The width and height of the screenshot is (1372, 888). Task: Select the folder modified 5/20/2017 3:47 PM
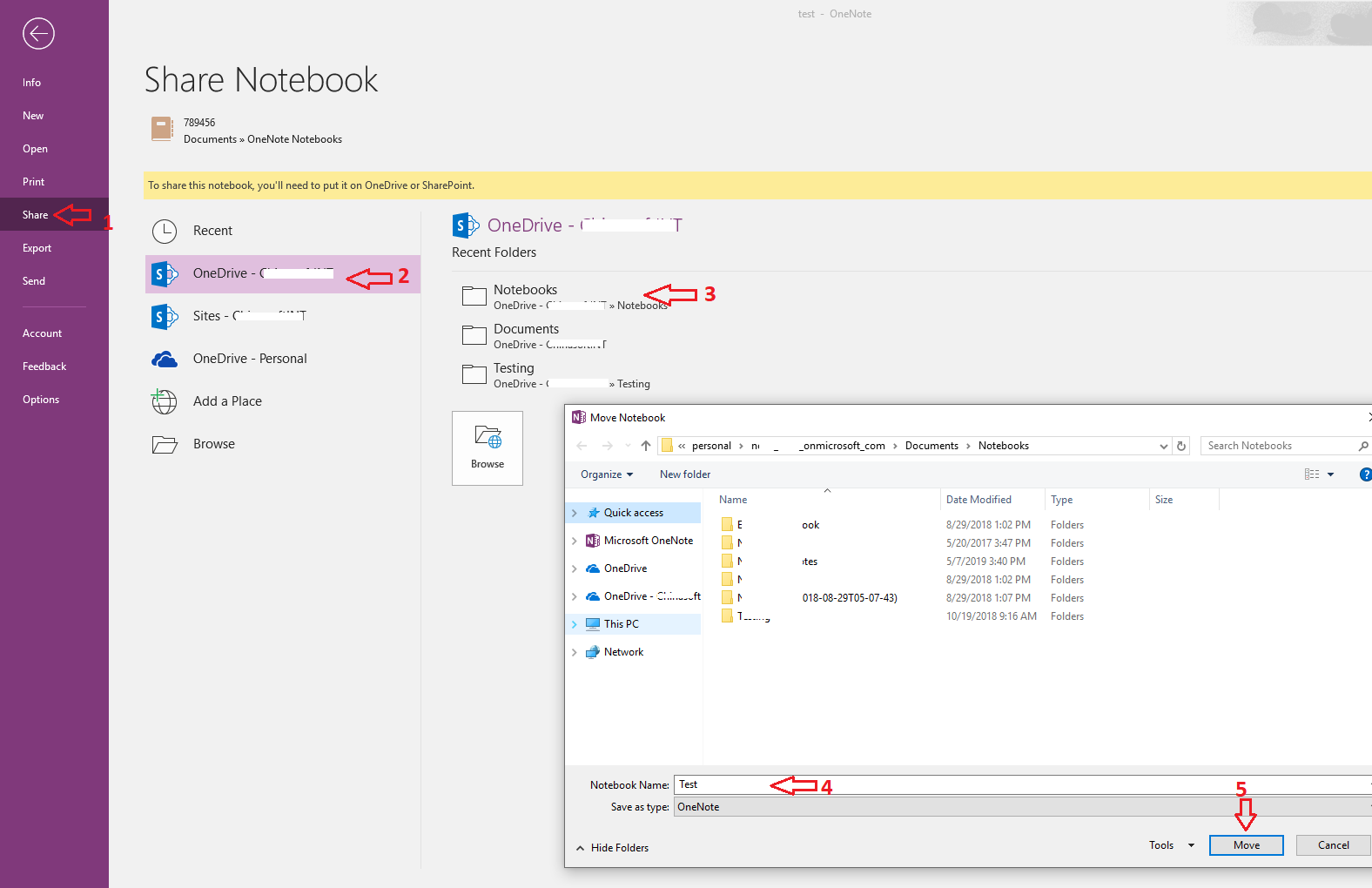click(x=901, y=543)
